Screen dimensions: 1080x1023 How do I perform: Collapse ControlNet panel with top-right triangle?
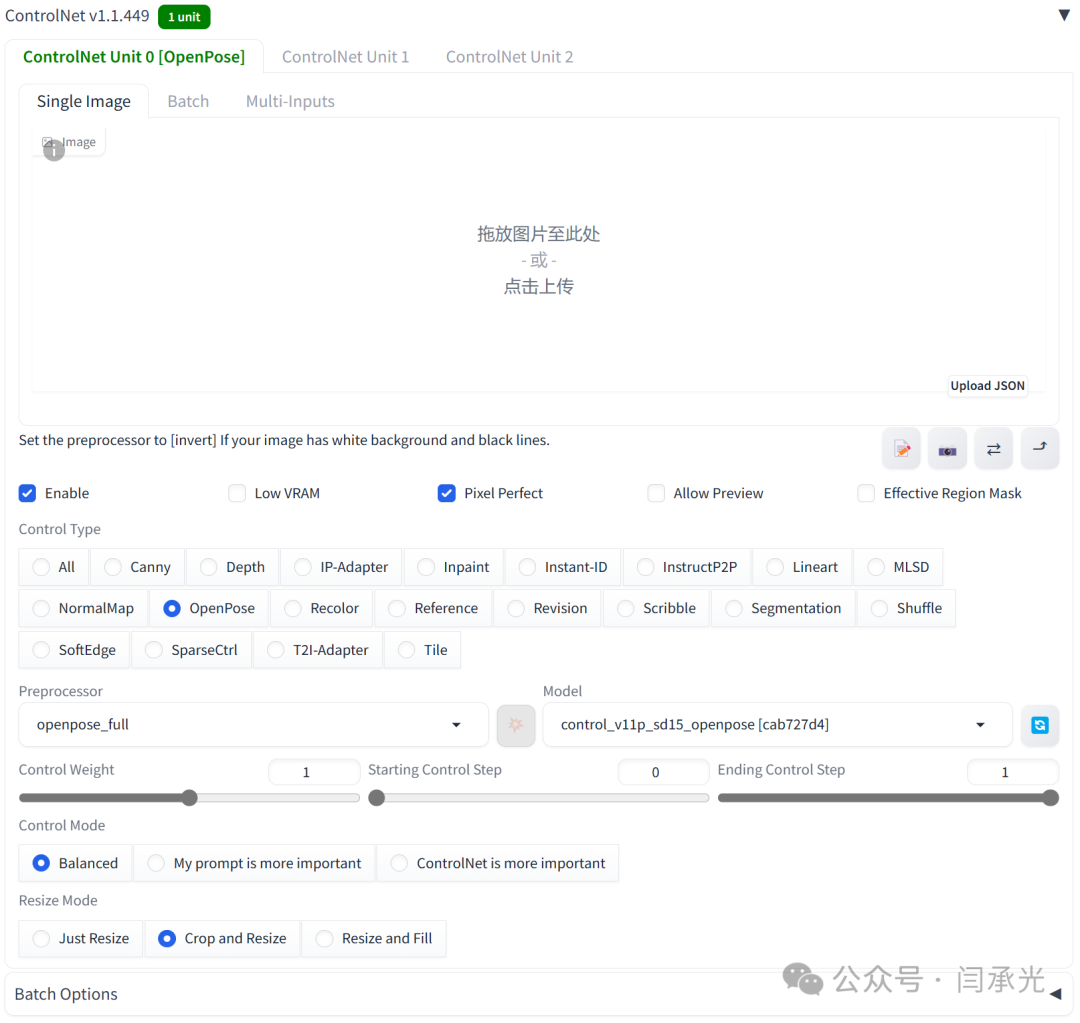click(x=1063, y=15)
